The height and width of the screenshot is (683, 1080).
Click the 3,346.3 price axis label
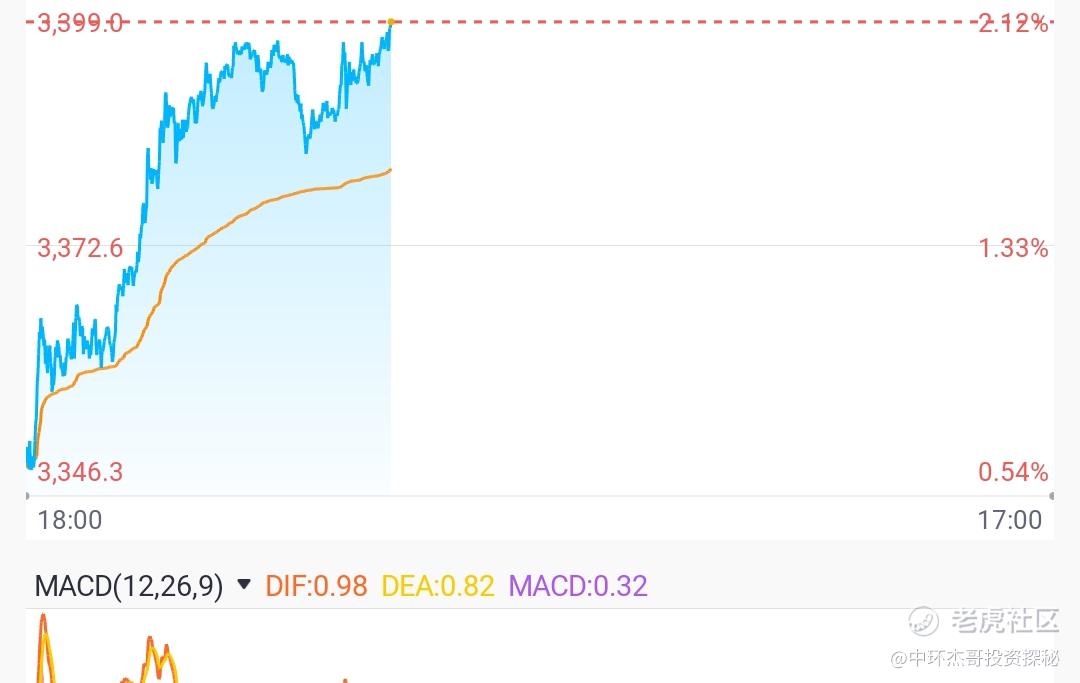coord(80,472)
